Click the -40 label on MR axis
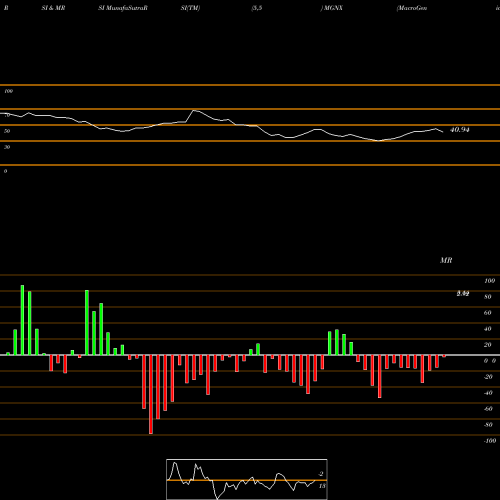This screenshot has height=500, width=500. point(488,393)
